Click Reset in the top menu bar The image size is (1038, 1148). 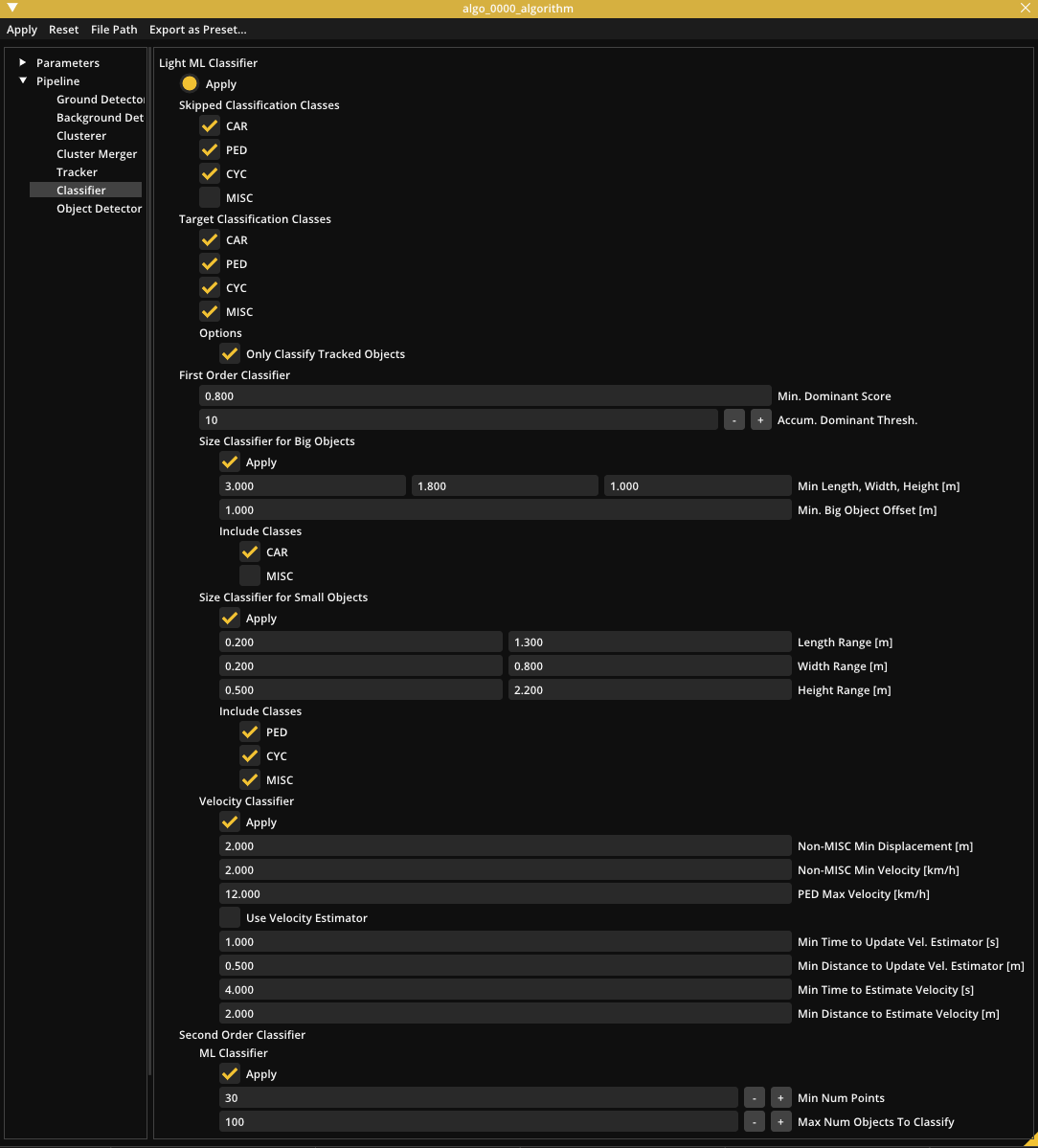coord(64,30)
